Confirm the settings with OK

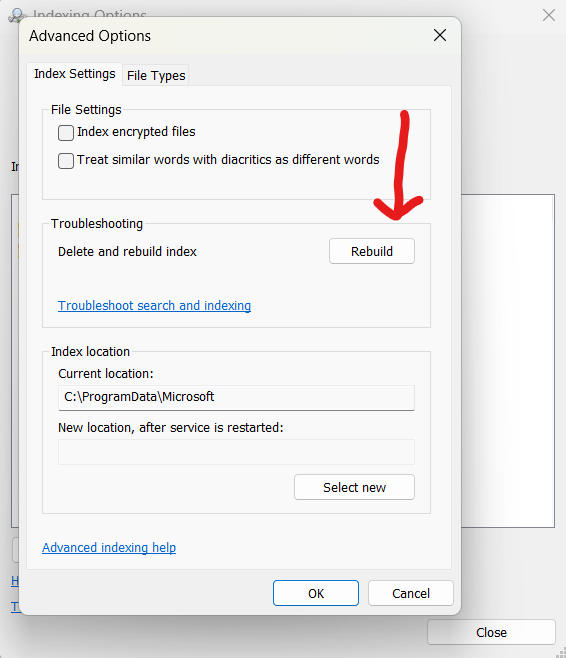316,593
